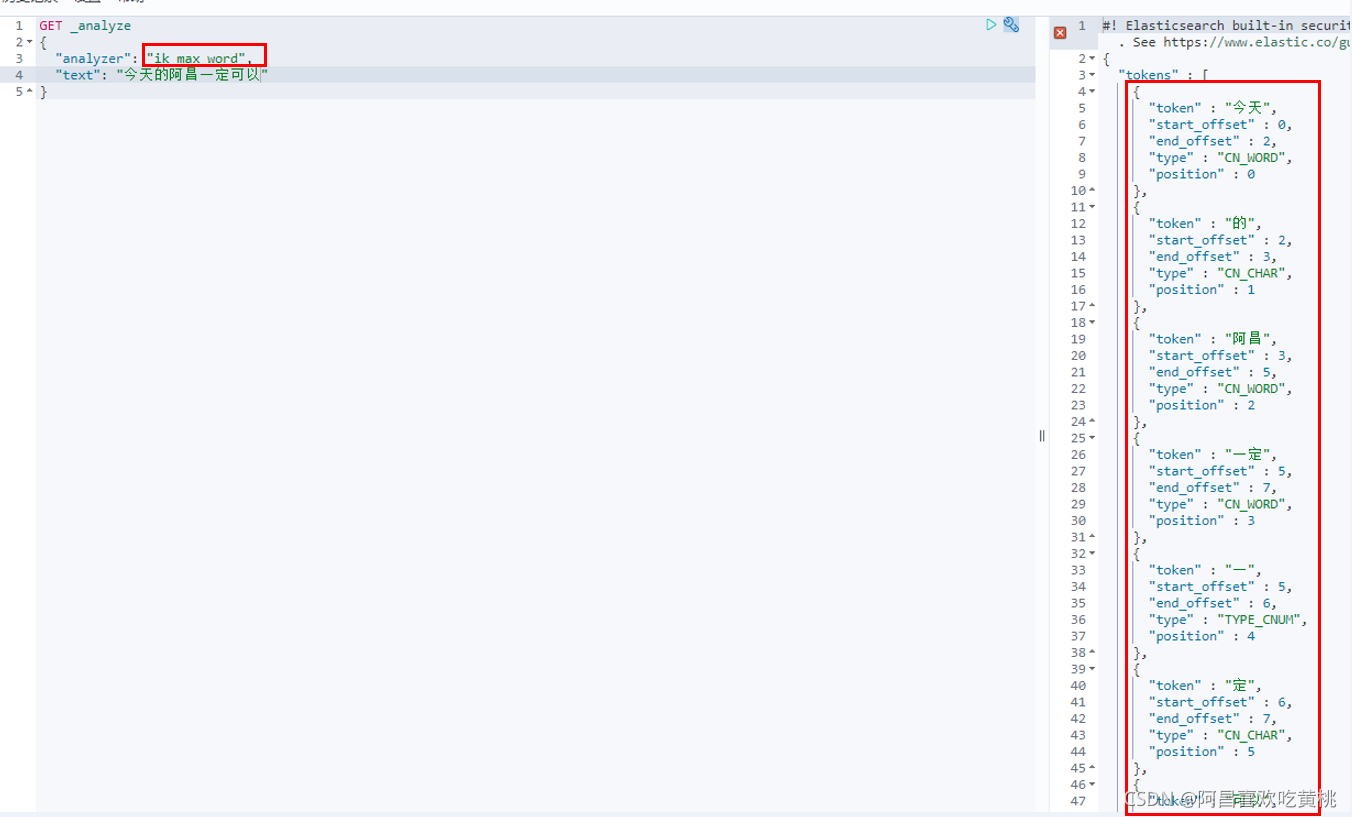Click the token value "今天"
The image size is (1352, 817).
point(1250,108)
